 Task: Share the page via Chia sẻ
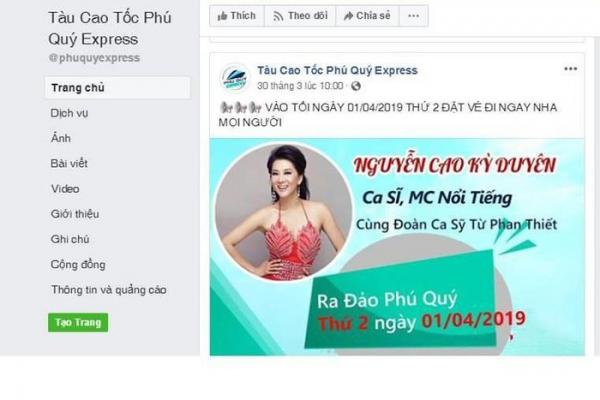(367, 16)
